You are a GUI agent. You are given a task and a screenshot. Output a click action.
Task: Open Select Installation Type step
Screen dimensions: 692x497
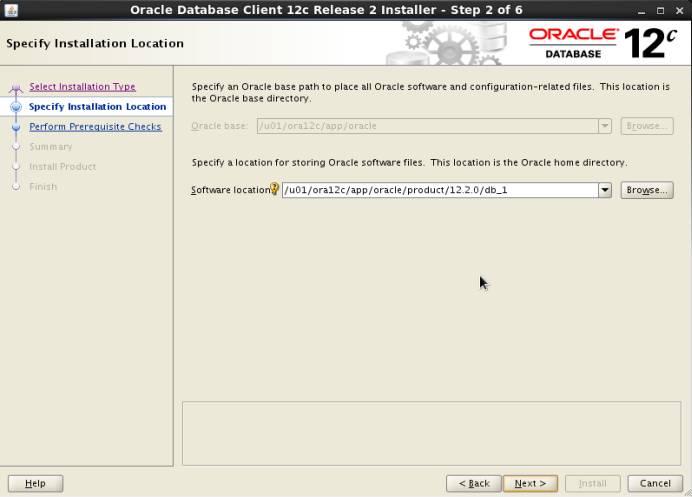(83, 87)
